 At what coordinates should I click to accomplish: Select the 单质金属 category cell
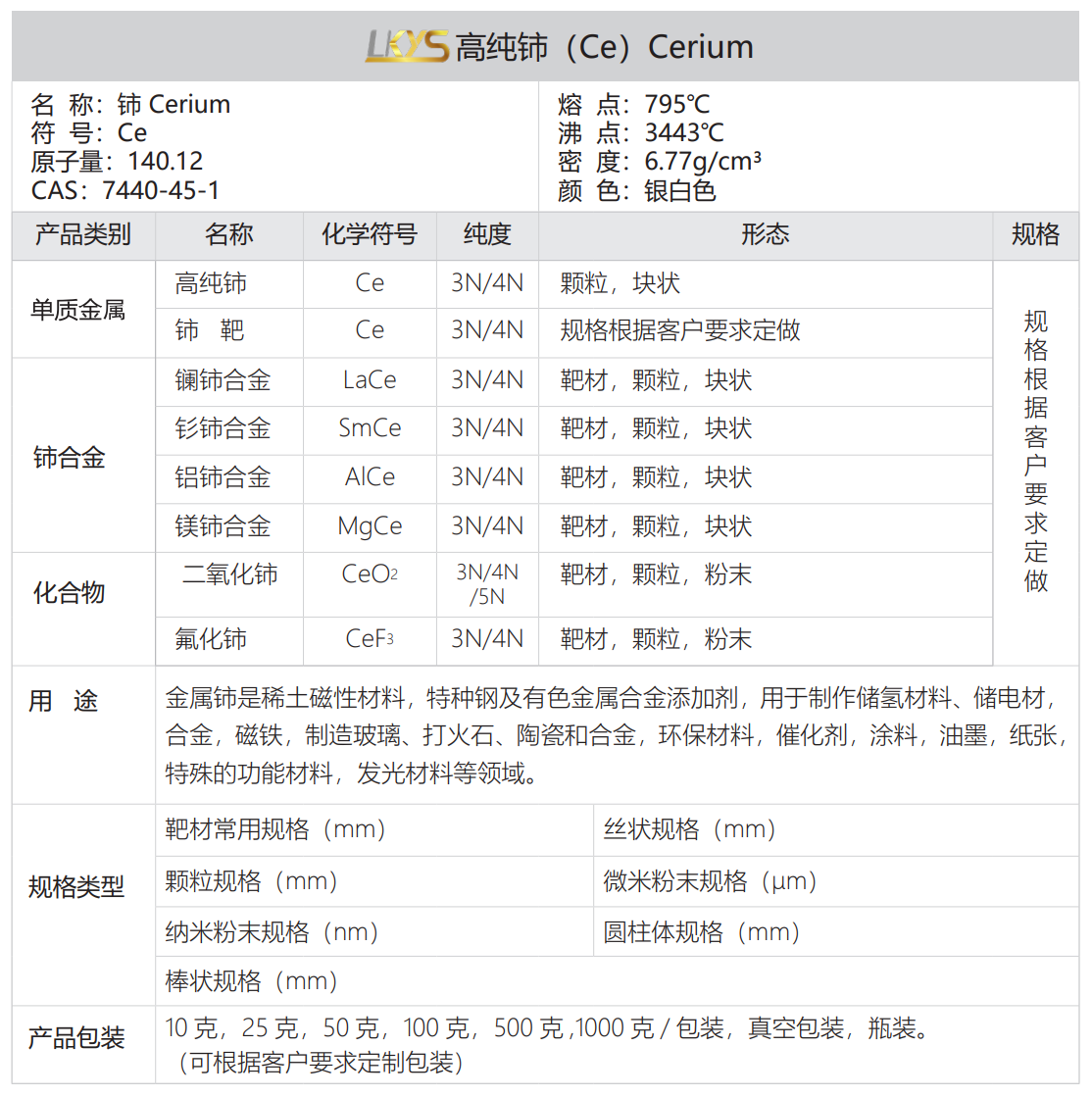(81, 307)
